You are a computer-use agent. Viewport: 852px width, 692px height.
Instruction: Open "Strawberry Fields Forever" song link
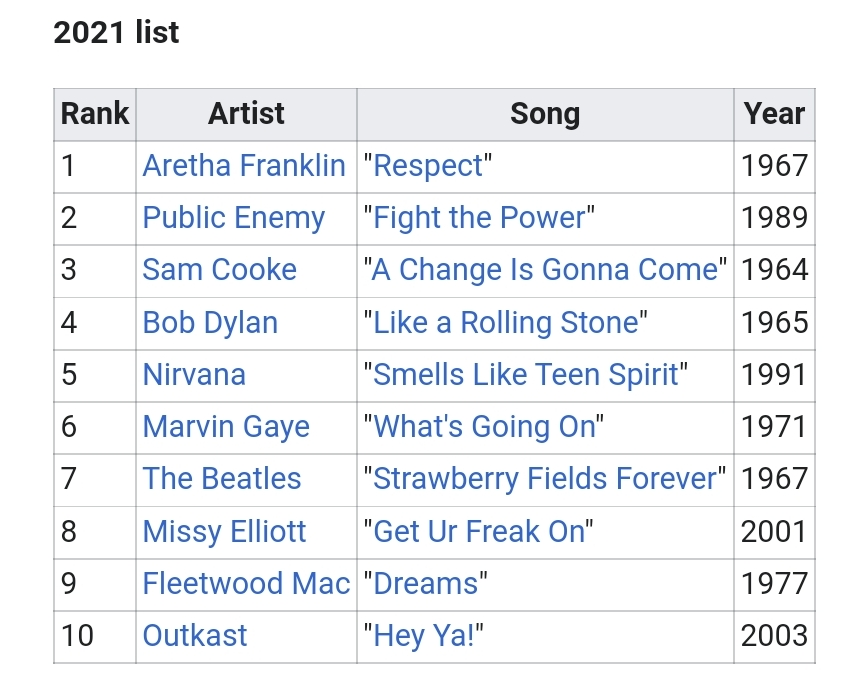point(545,479)
